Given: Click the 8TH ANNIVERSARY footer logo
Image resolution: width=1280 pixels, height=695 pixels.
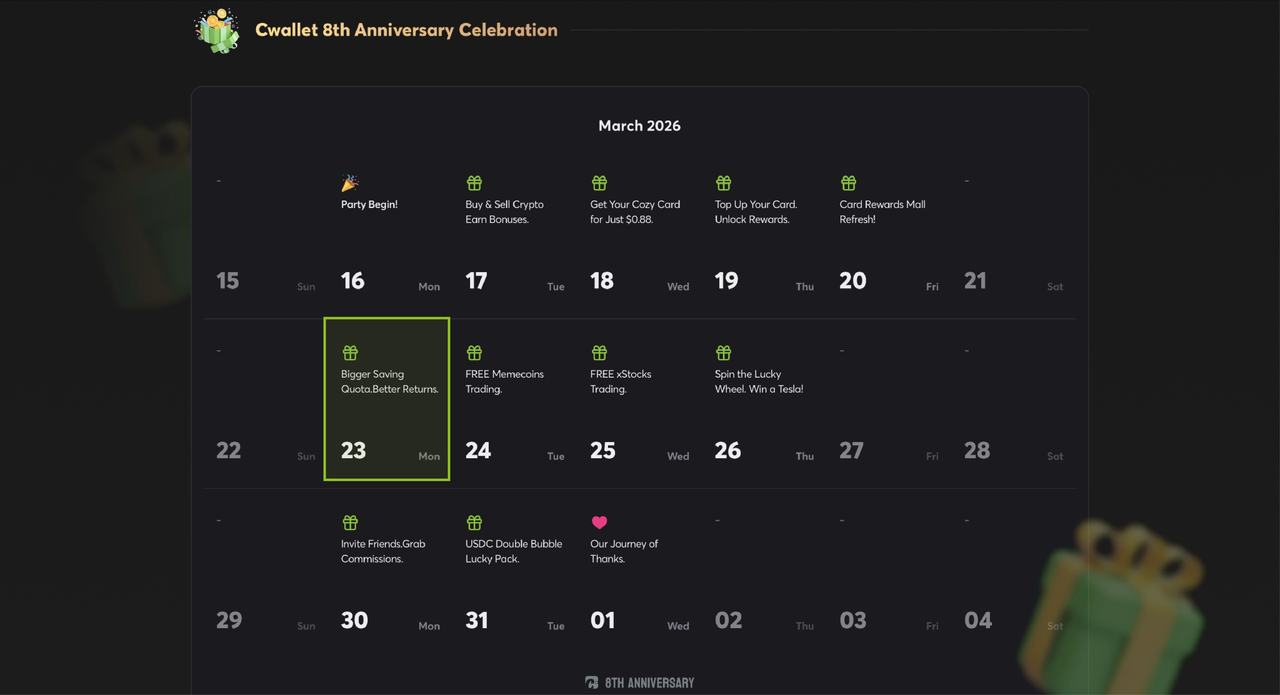Looking at the screenshot, I should pos(640,683).
